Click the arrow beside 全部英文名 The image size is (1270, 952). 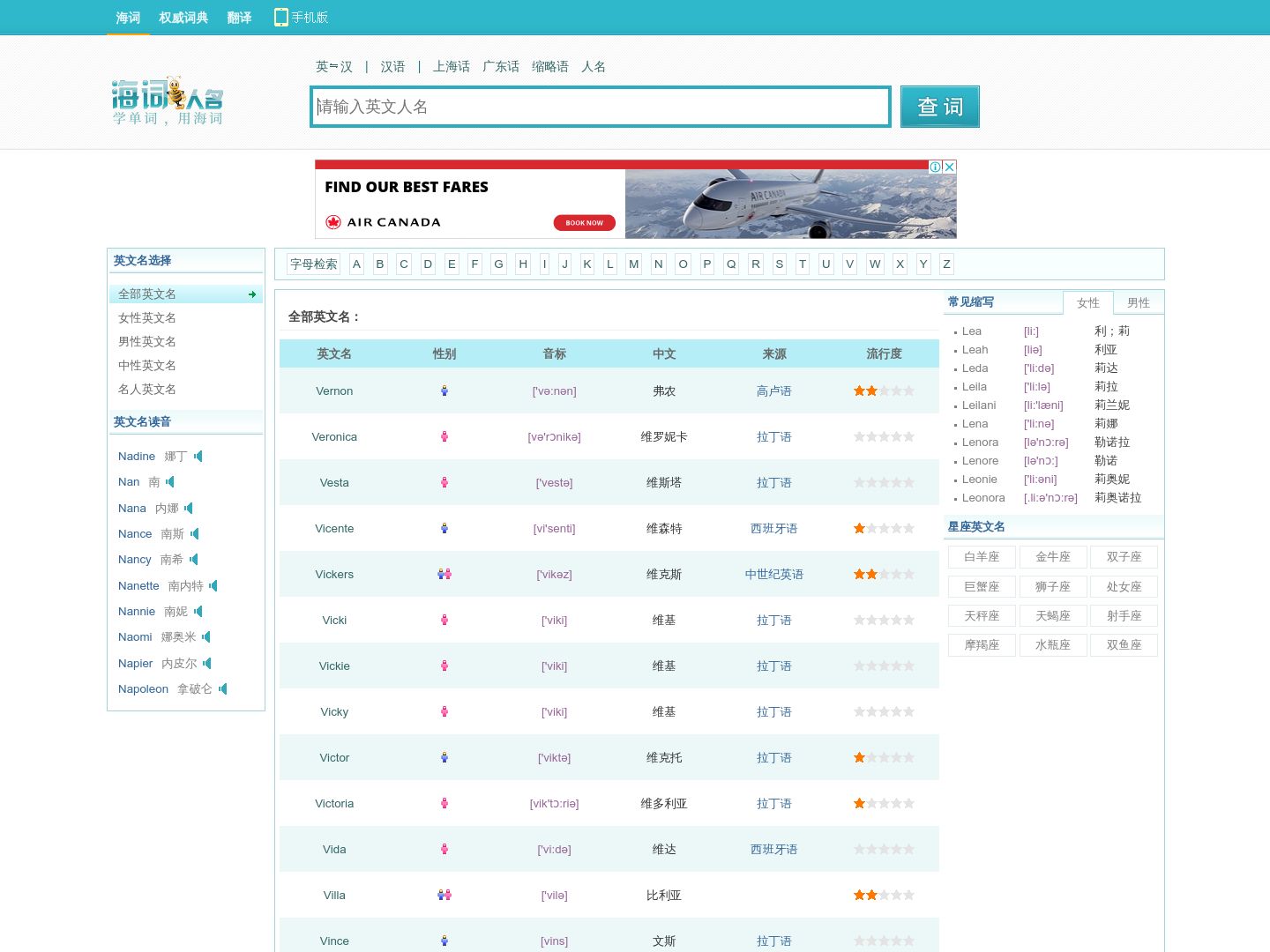(252, 294)
